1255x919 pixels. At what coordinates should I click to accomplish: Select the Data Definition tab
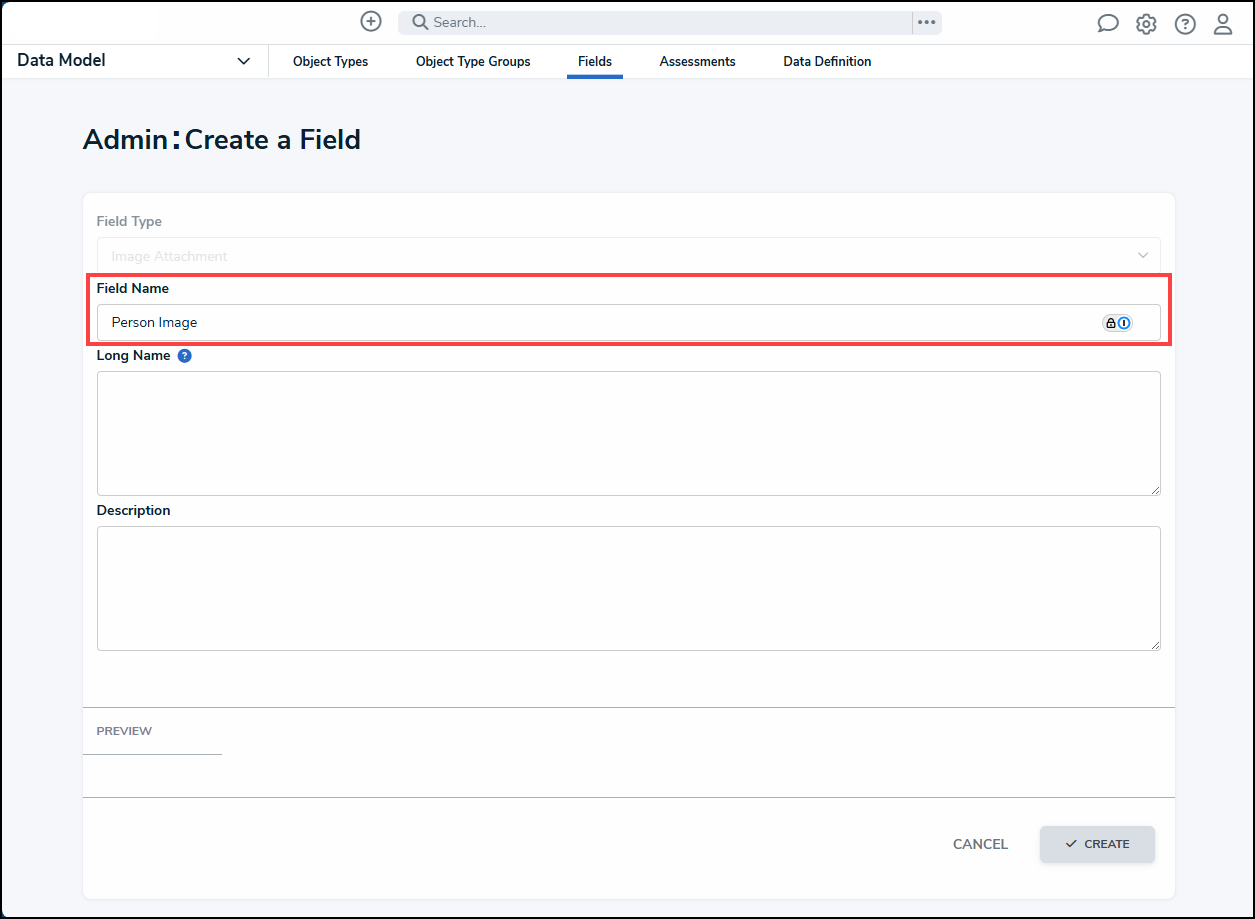coord(827,62)
